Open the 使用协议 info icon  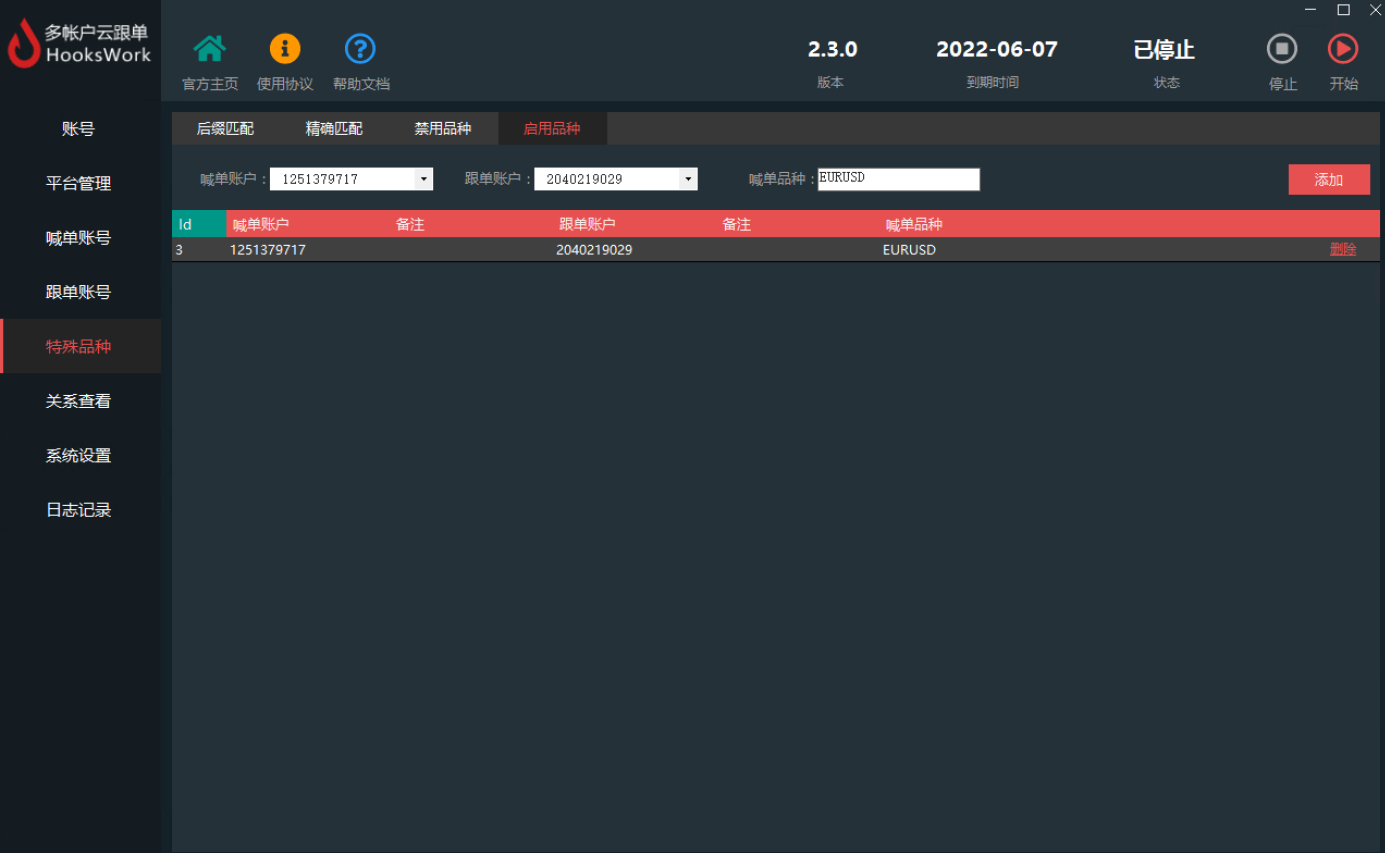coord(285,49)
